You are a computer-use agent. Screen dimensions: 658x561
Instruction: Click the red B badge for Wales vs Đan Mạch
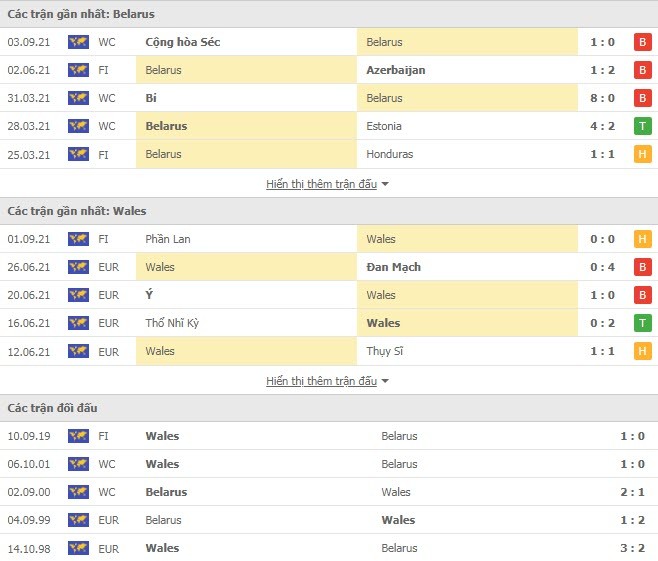click(642, 267)
